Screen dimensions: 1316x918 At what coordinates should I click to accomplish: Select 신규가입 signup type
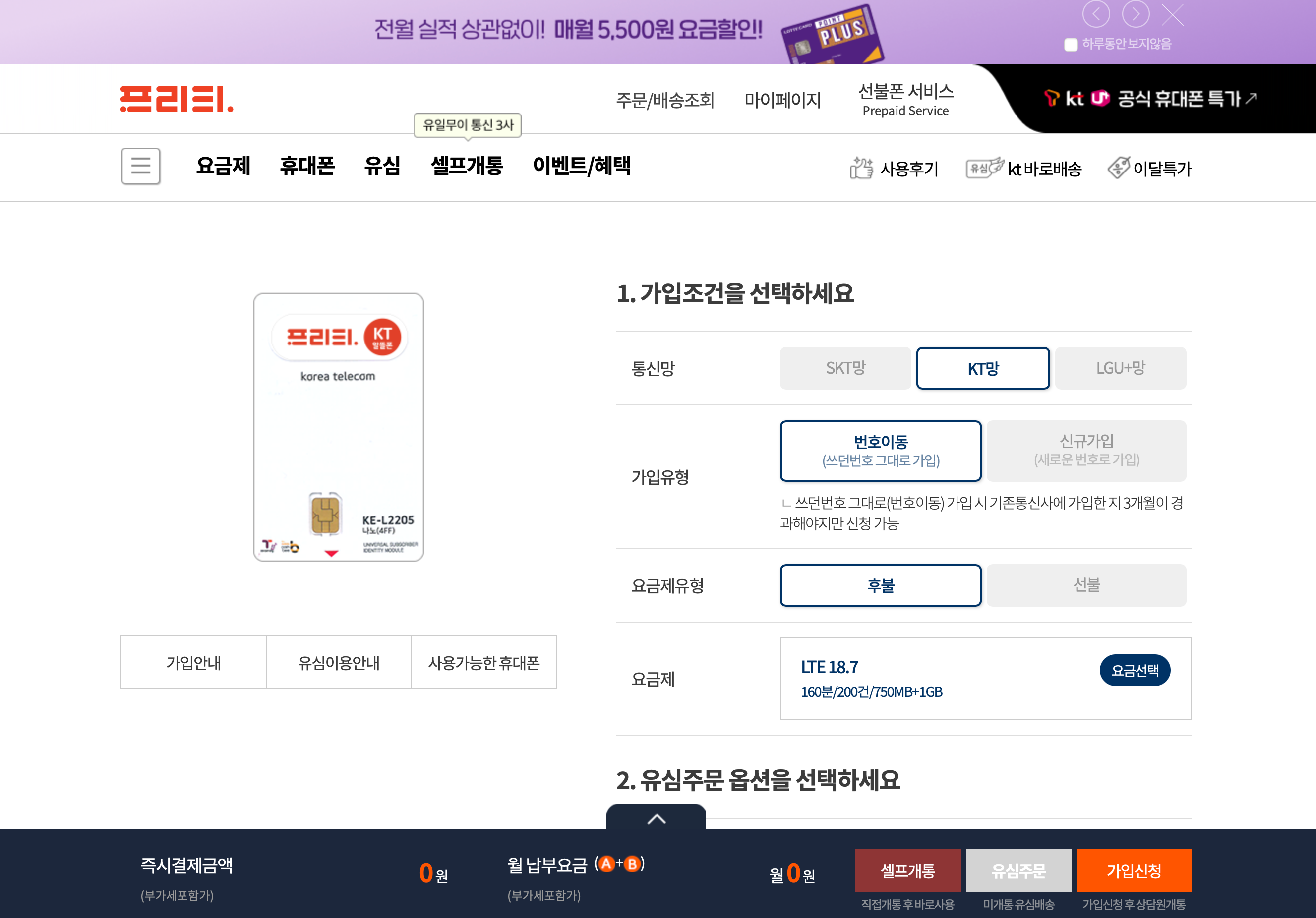click(1086, 451)
